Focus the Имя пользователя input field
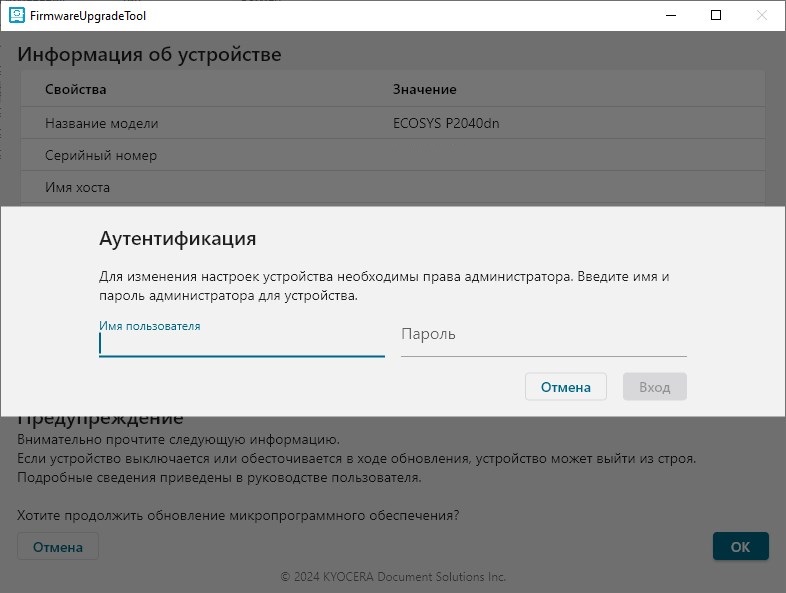This screenshot has width=786, height=593. (241, 344)
